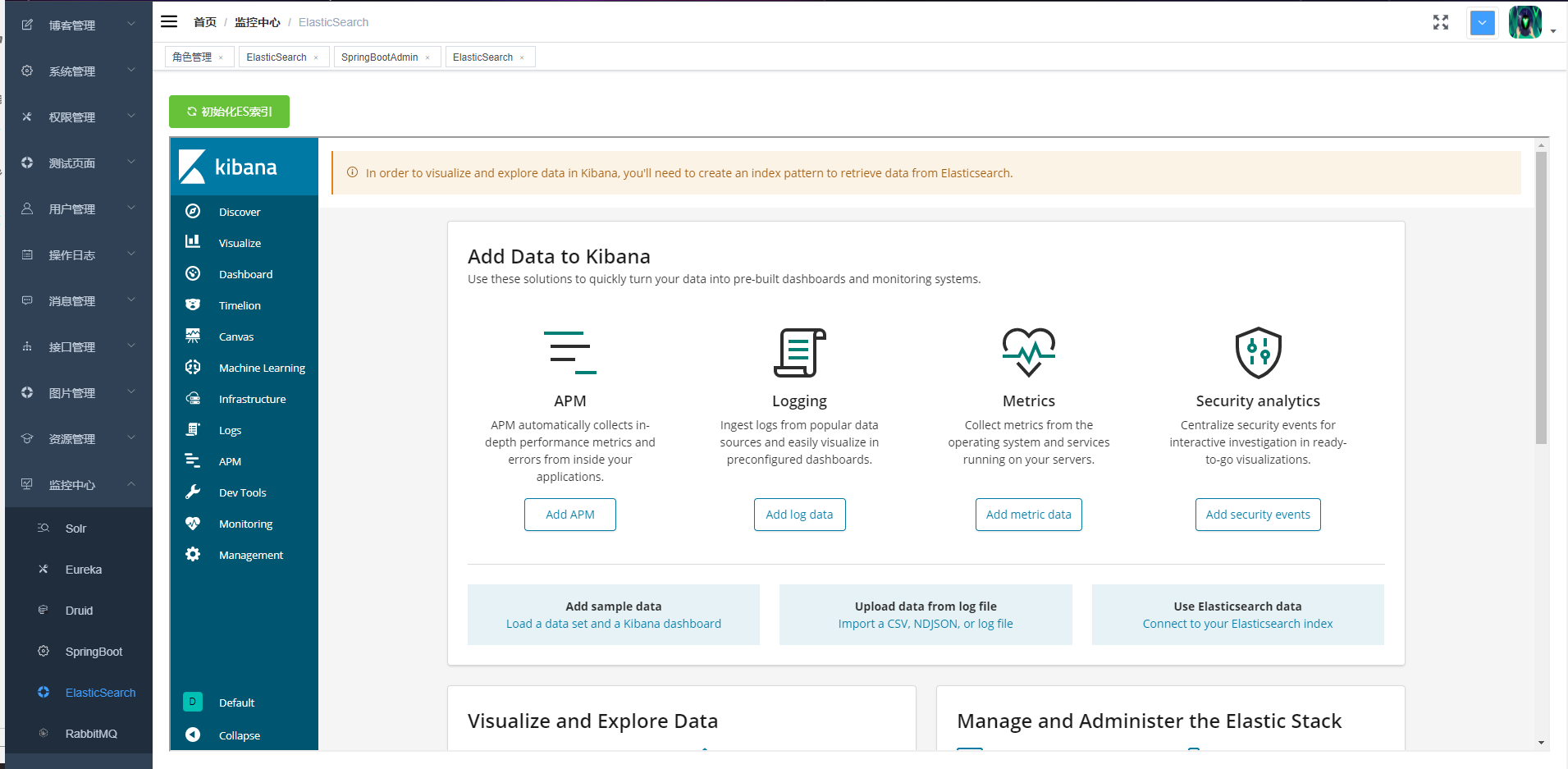Open the Visualize bar chart icon
The image size is (1568, 769).
pos(193,242)
